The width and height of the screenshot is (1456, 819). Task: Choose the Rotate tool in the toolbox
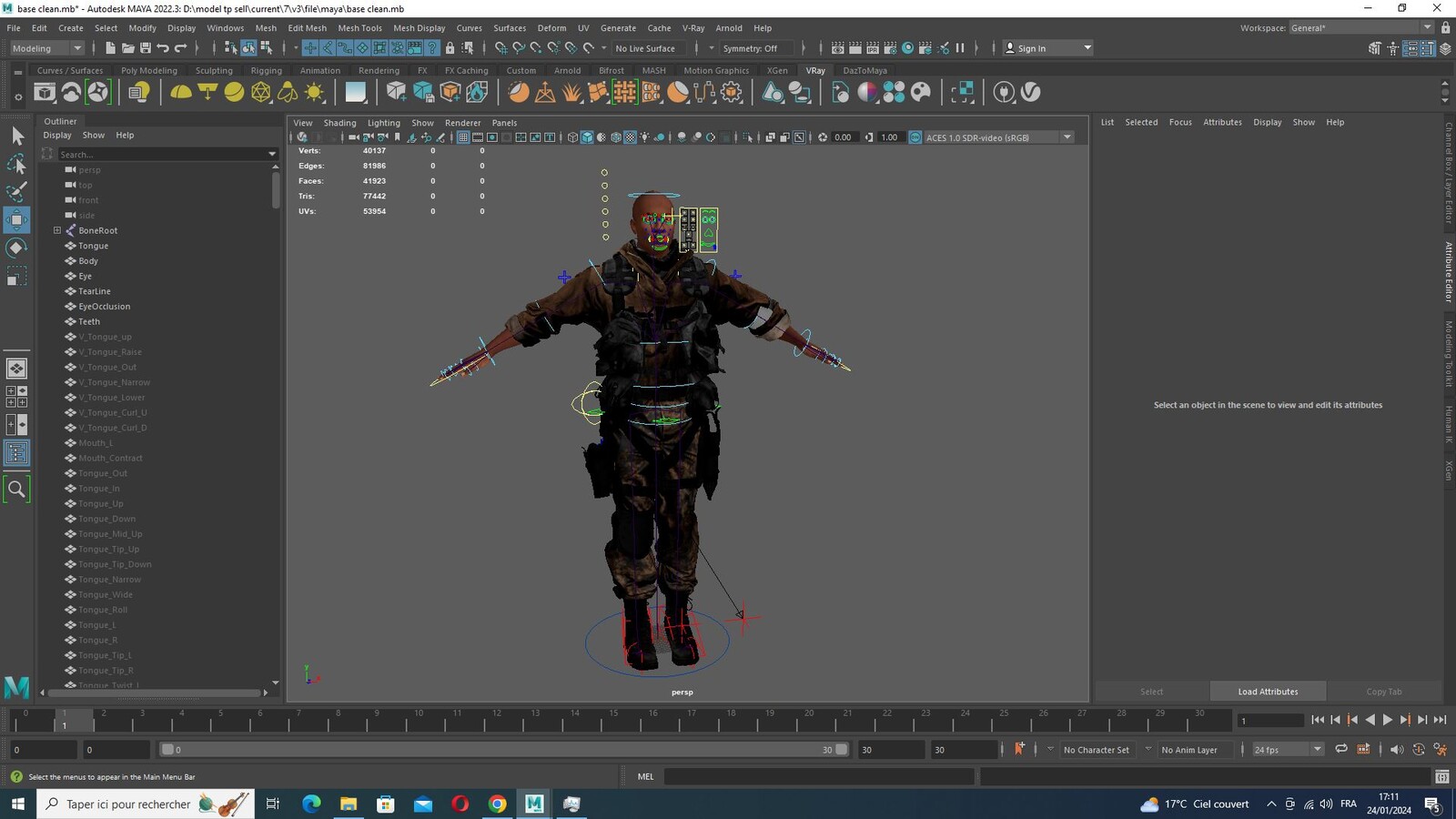16,248
